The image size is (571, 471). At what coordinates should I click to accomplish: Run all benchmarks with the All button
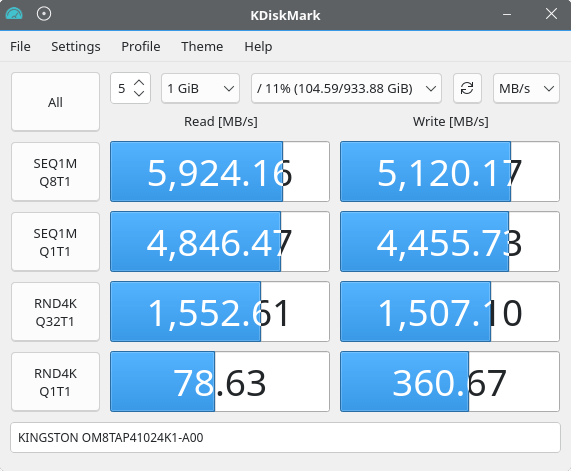[x=55, y=102]
